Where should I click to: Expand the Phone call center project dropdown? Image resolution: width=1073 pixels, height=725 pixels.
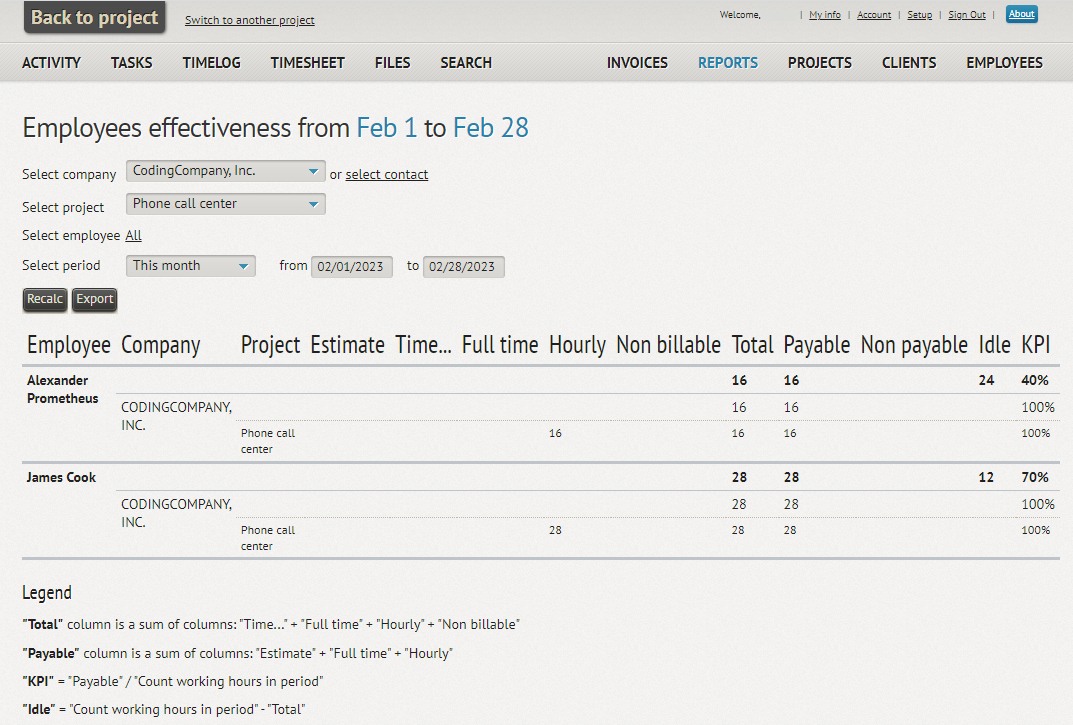pyautogui.click(x=225, y=204)
